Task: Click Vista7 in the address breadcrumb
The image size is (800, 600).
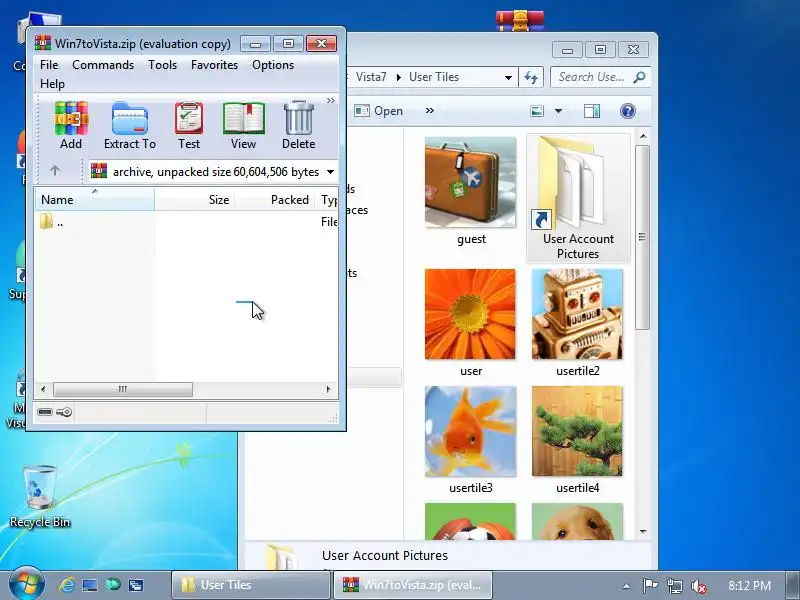Action: (371, 77)
